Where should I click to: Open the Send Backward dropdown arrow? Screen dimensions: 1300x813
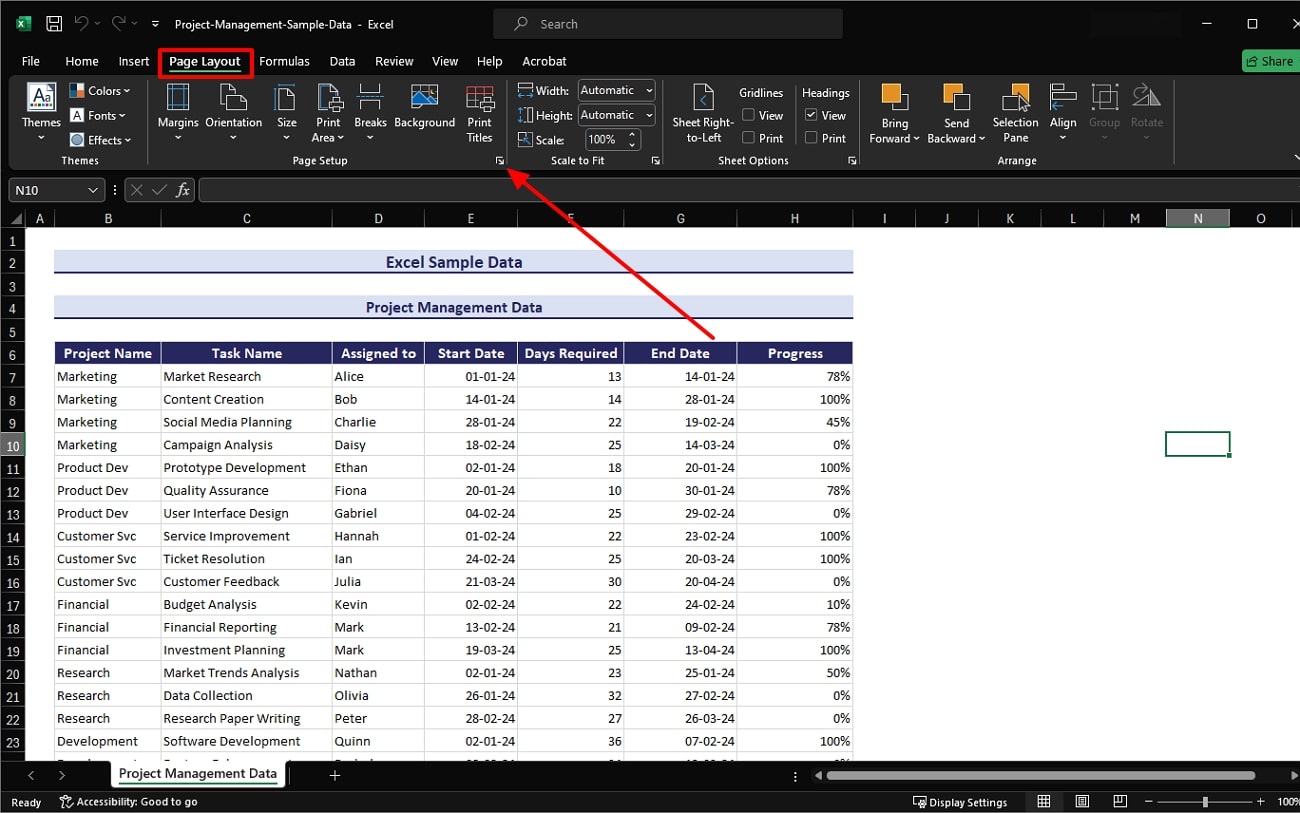(x=982, y=139)
